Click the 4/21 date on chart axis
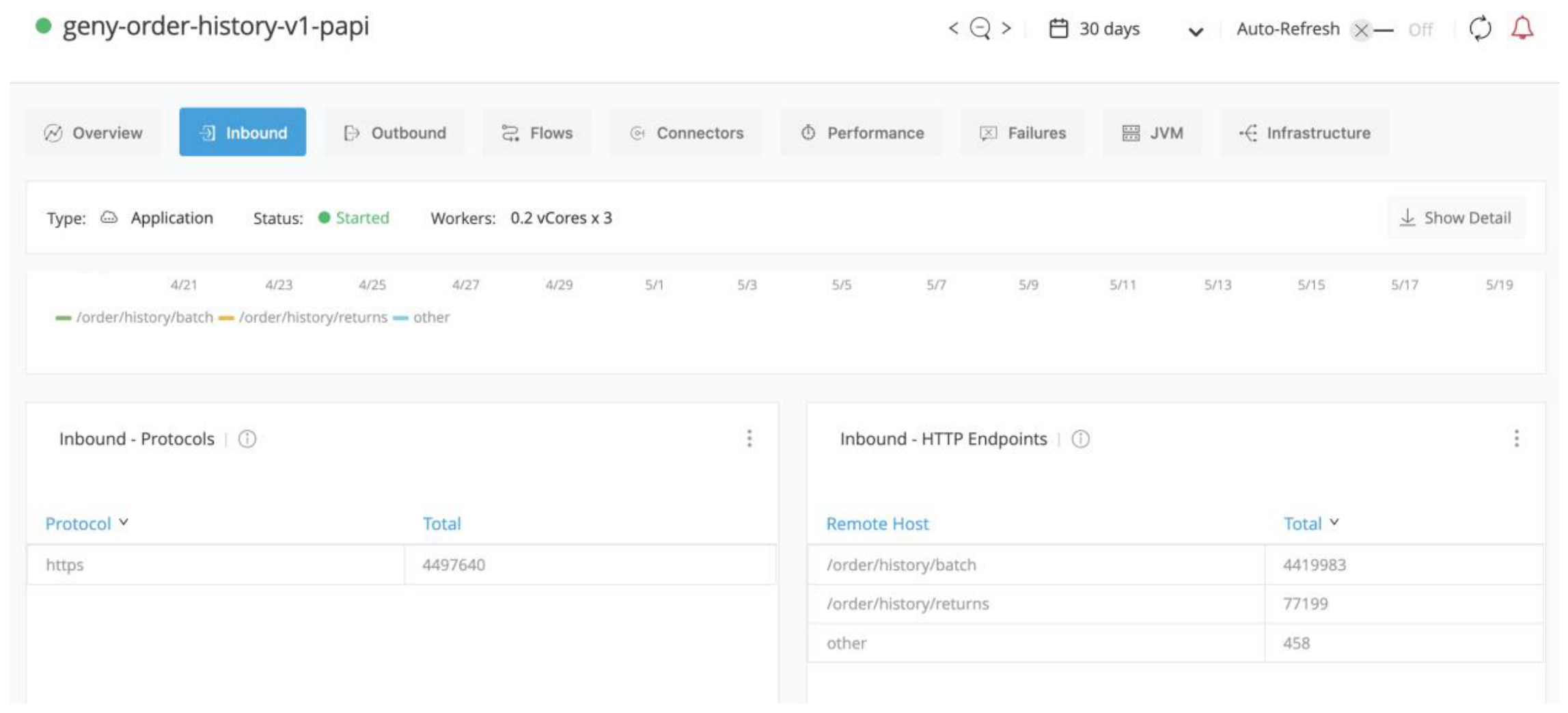1568x713 pixels. [x=184, y=284]
